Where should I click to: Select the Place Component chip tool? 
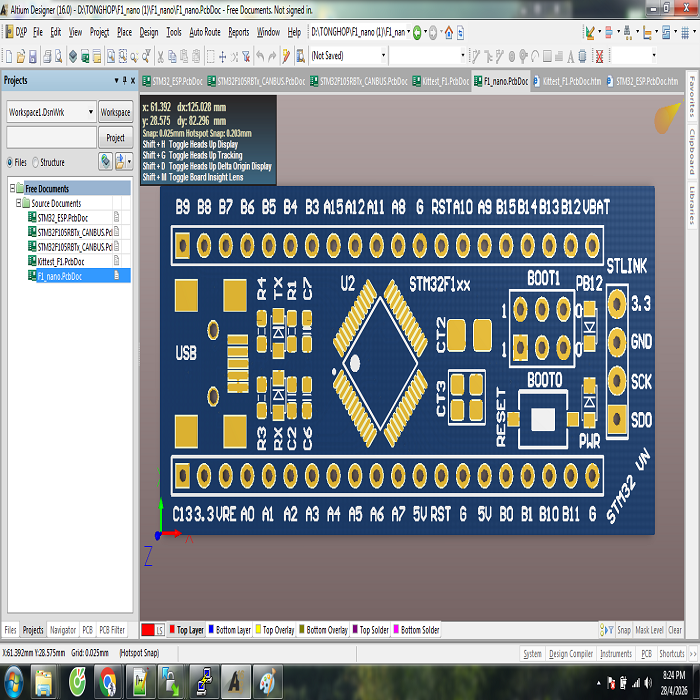583,56
